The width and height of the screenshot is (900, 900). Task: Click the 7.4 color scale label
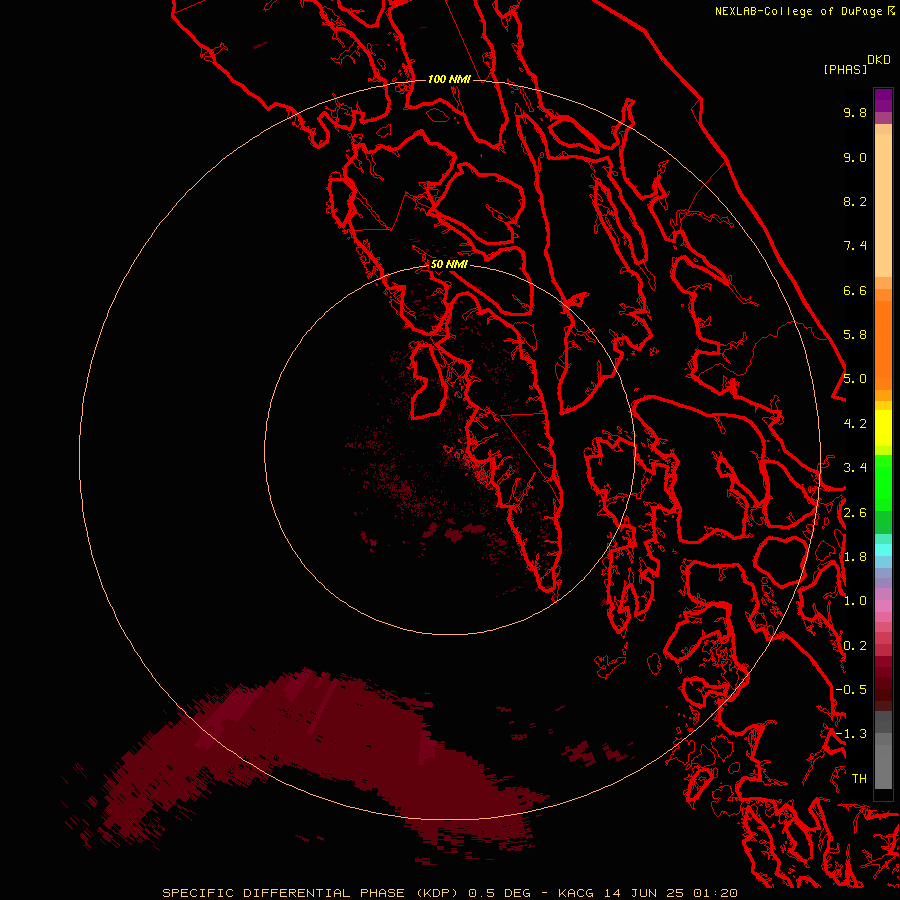855,246
